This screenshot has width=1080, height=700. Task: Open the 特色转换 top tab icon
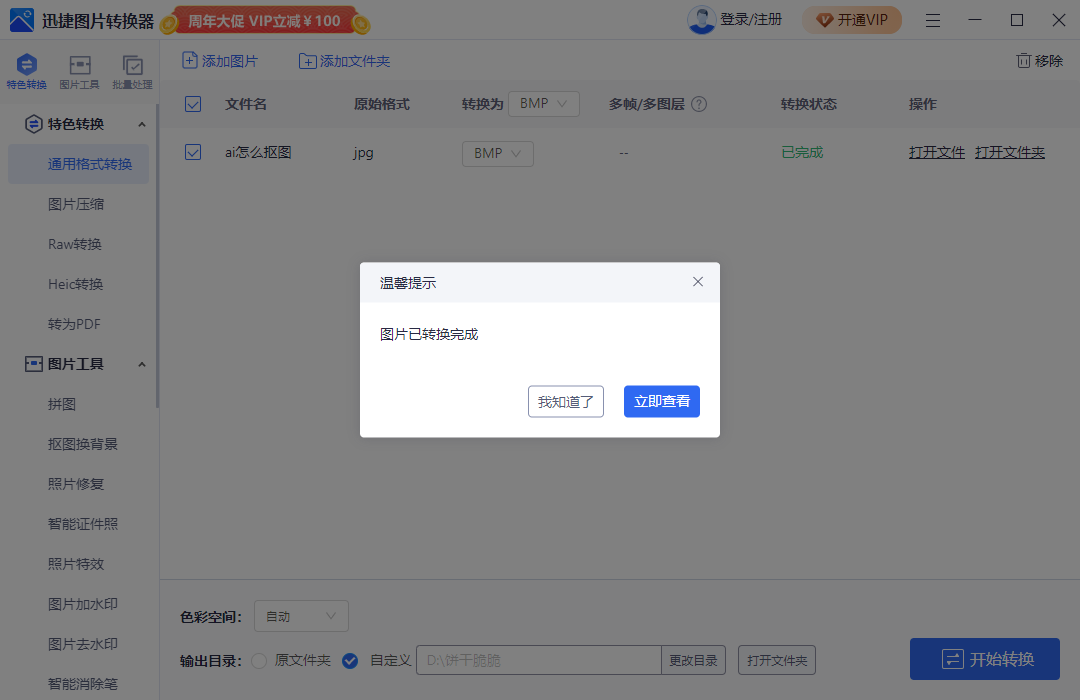point(27,72)
